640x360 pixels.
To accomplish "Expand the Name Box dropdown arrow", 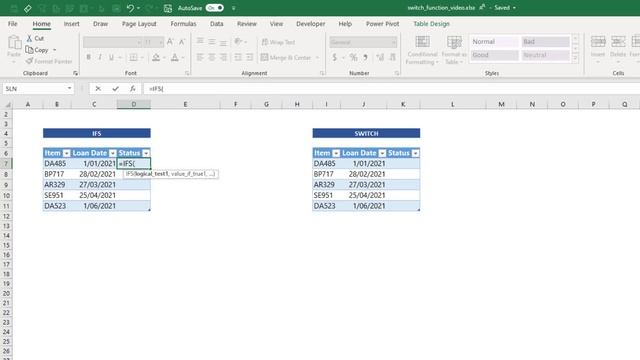I will coord(69,89).
